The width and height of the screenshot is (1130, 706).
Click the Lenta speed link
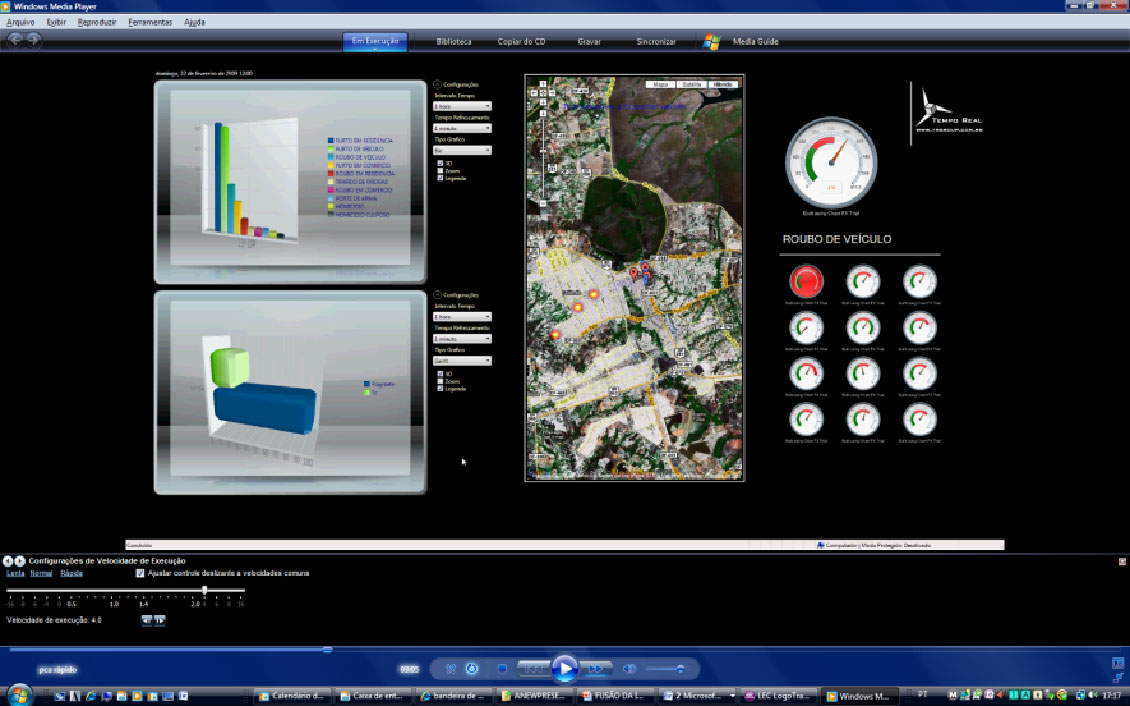point(15,573)
